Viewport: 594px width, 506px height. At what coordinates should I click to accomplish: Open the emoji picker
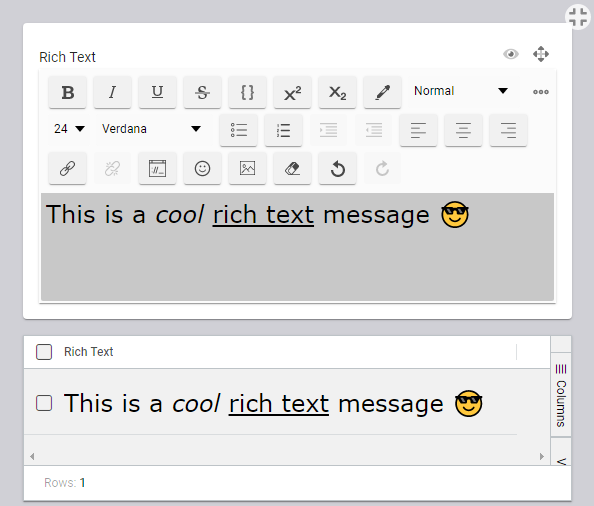[x=202, y=168]
